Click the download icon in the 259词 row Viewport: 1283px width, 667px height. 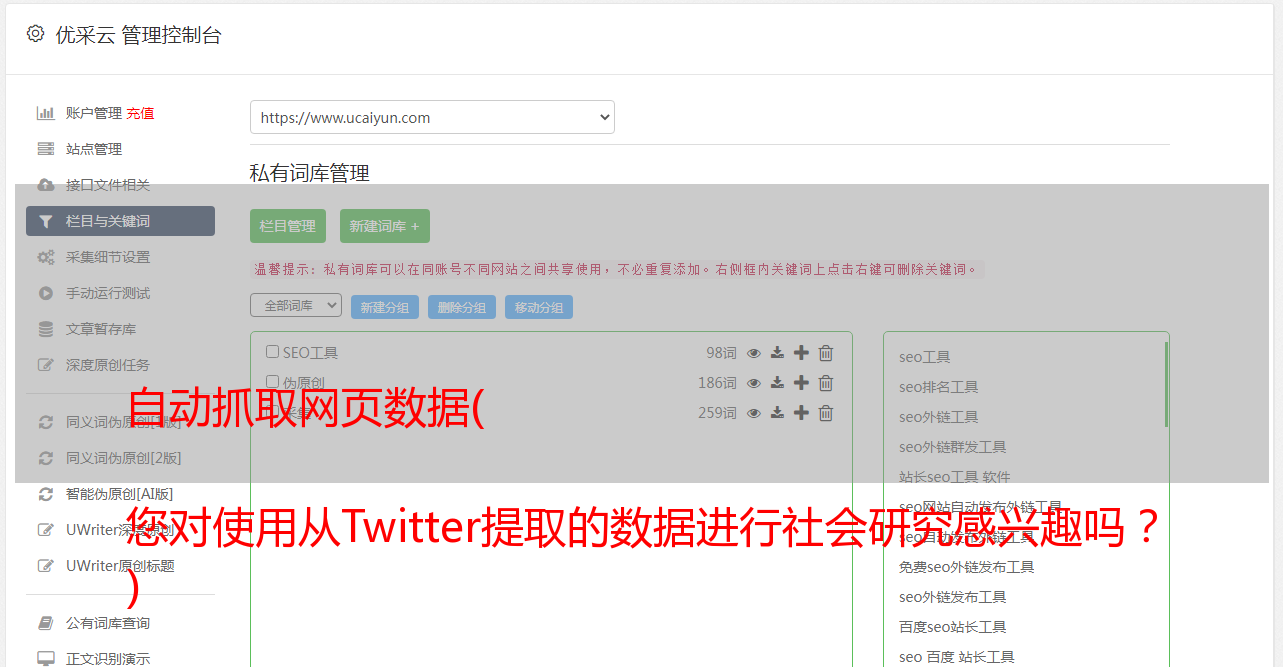(777, 413)
